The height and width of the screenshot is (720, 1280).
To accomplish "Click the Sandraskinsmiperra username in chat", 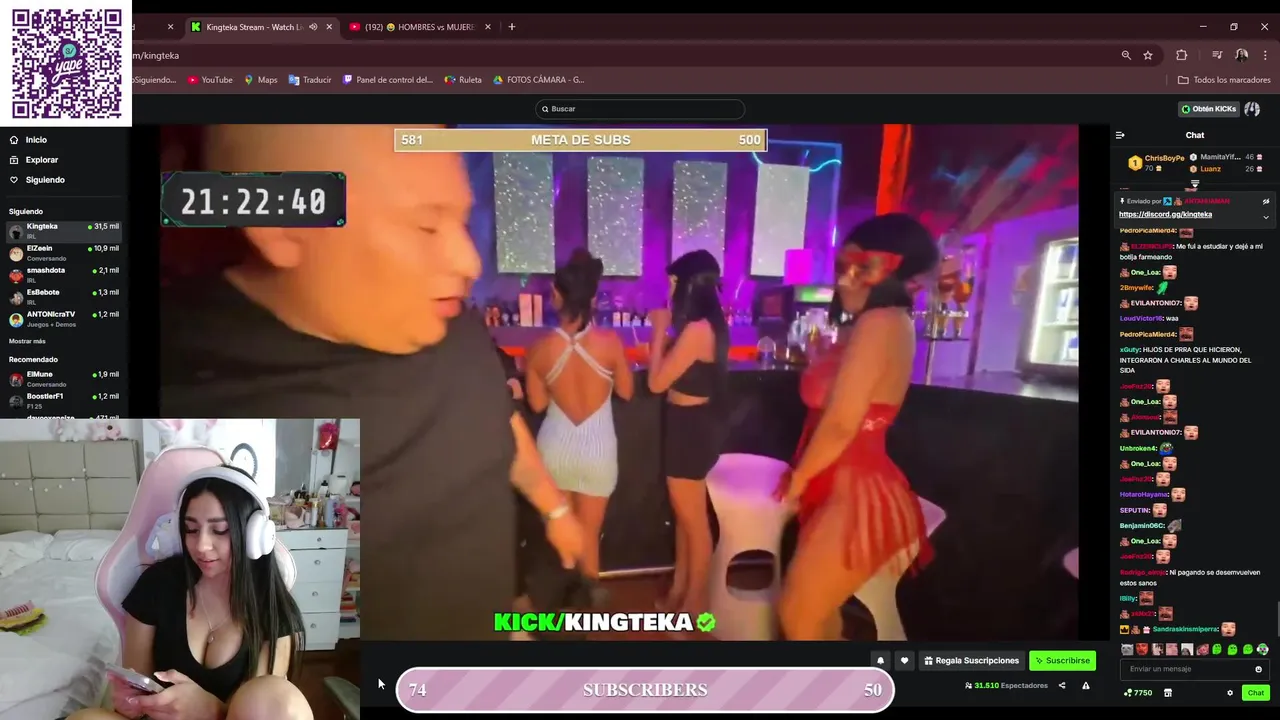I will coord(1186,629).
